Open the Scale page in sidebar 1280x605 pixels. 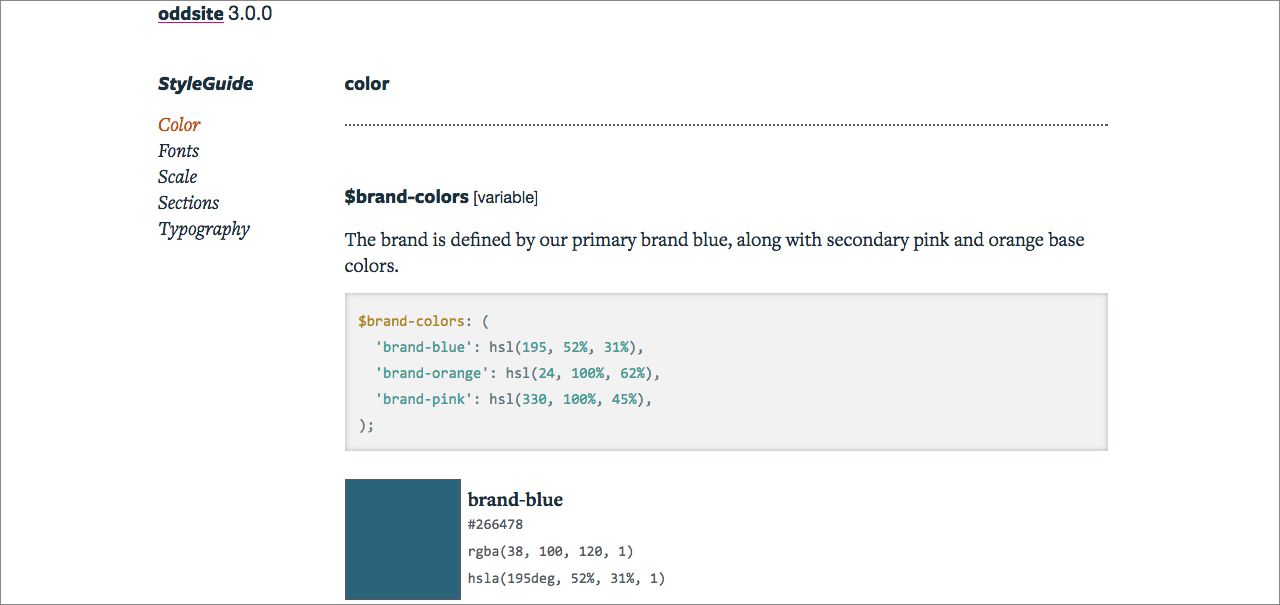tap(177, 177)
